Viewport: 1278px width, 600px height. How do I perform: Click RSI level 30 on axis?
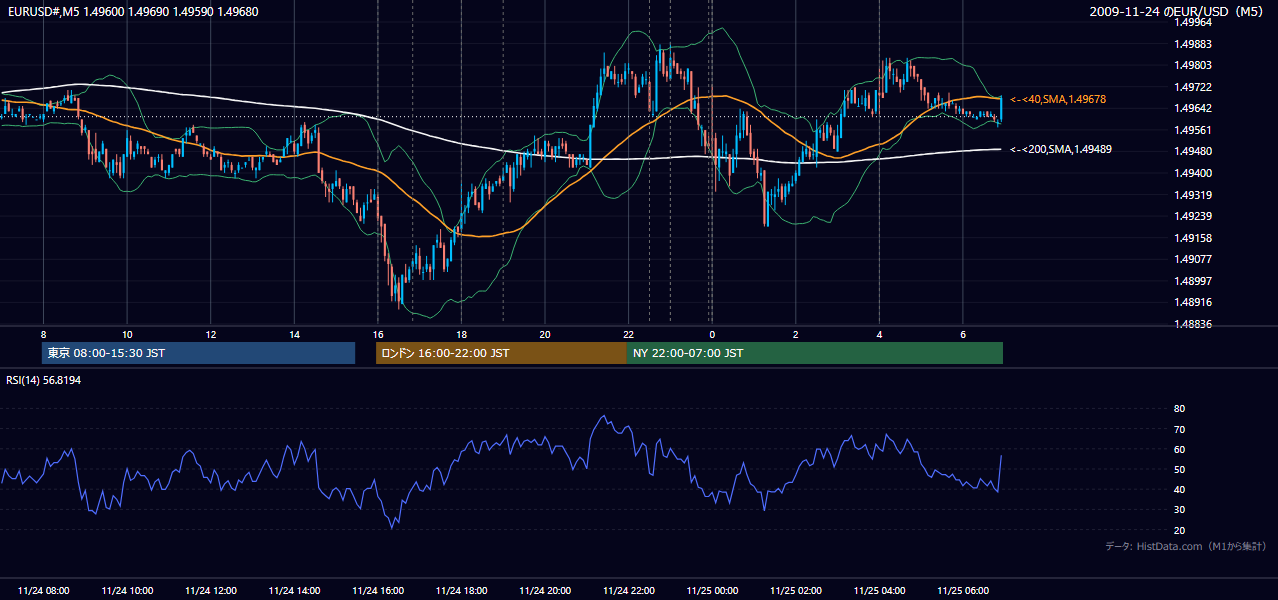pyautogui.click(x=1179, y=510)
